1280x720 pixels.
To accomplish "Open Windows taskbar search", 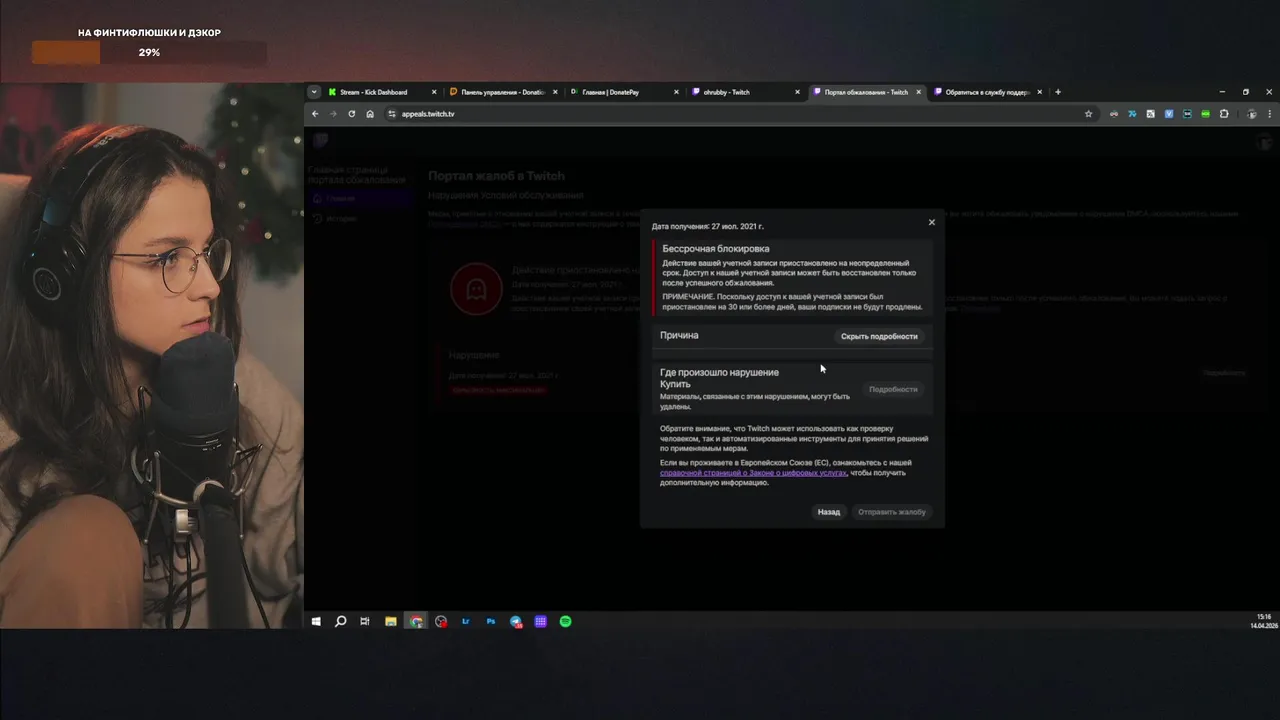I will click(340, 621).
